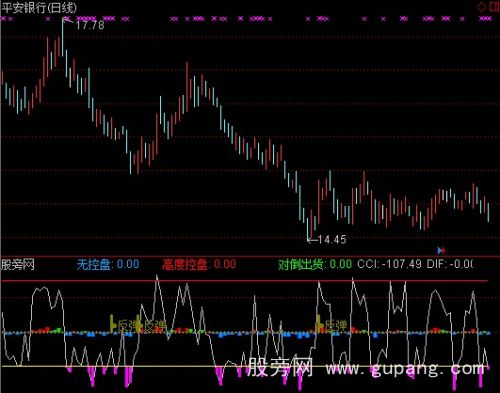Screen dimensions: 500x393
Task: Click the 股旁网 label in the indicator panel
Action: [18, 265]
